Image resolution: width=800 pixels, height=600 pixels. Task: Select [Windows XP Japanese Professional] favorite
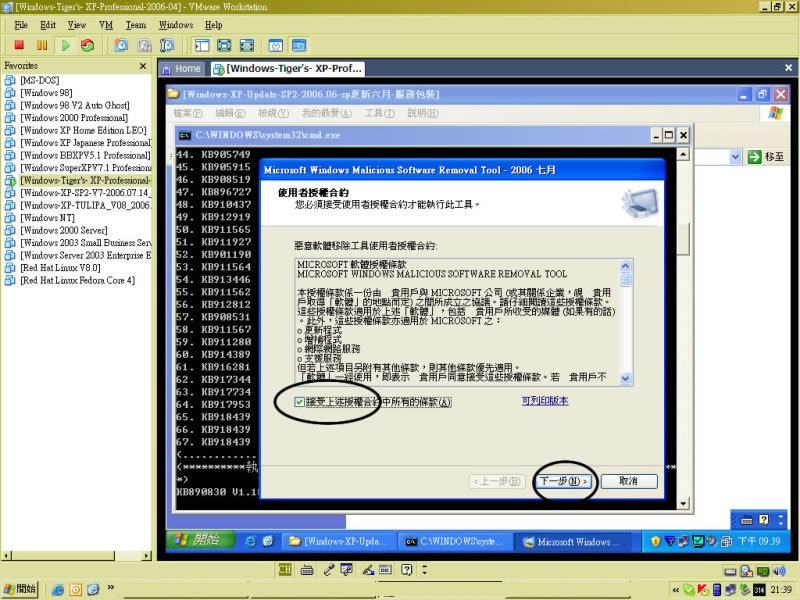coord(86,143)
